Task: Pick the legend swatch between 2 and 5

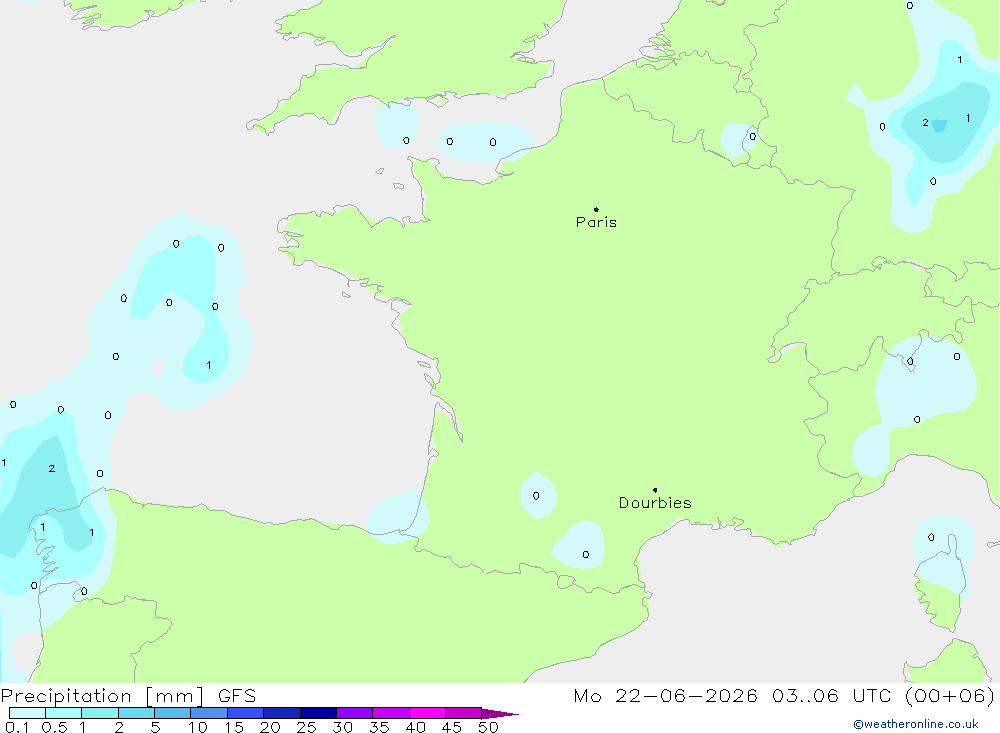Action: click(136, 713)
